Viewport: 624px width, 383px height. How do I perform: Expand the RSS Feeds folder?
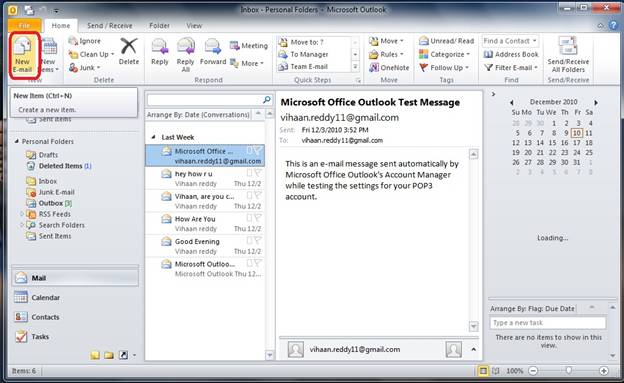pos(21,214)
